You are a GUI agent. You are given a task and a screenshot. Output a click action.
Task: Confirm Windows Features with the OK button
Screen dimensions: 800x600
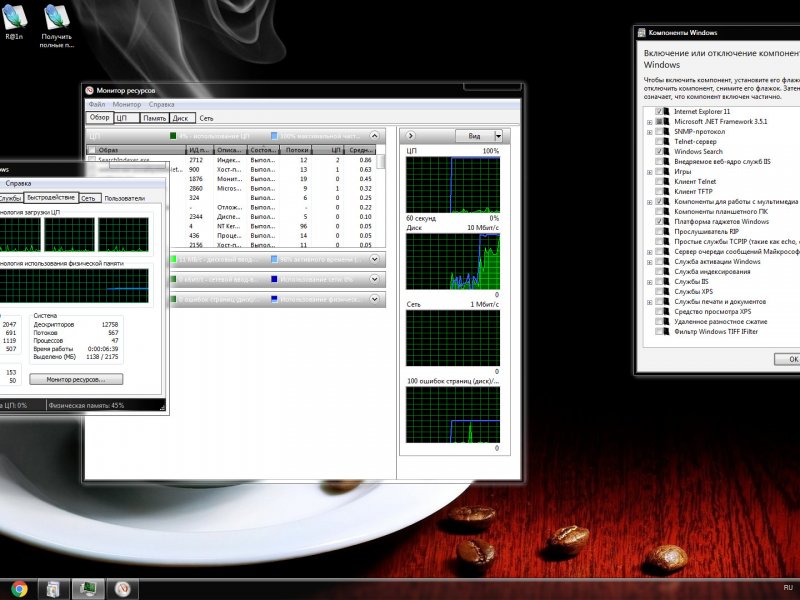pos(788,359)
